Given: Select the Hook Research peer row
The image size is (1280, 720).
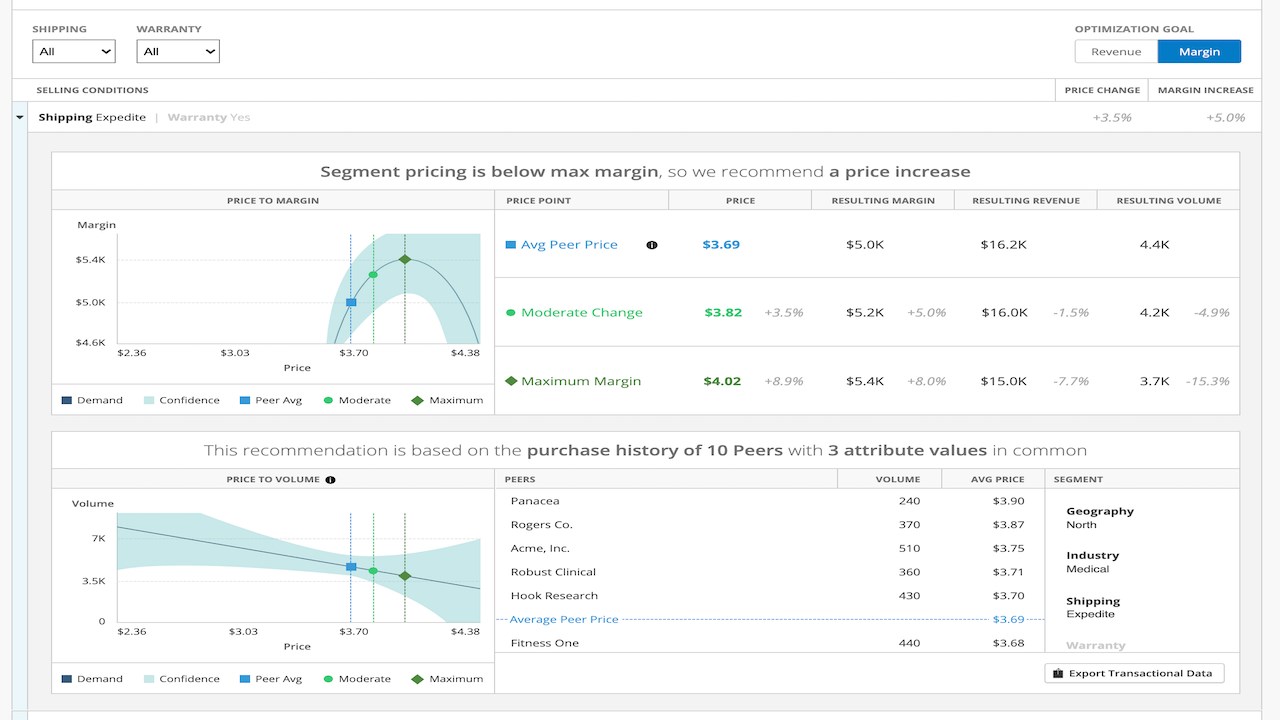Looking at the screenshot, I should point(769,596).
